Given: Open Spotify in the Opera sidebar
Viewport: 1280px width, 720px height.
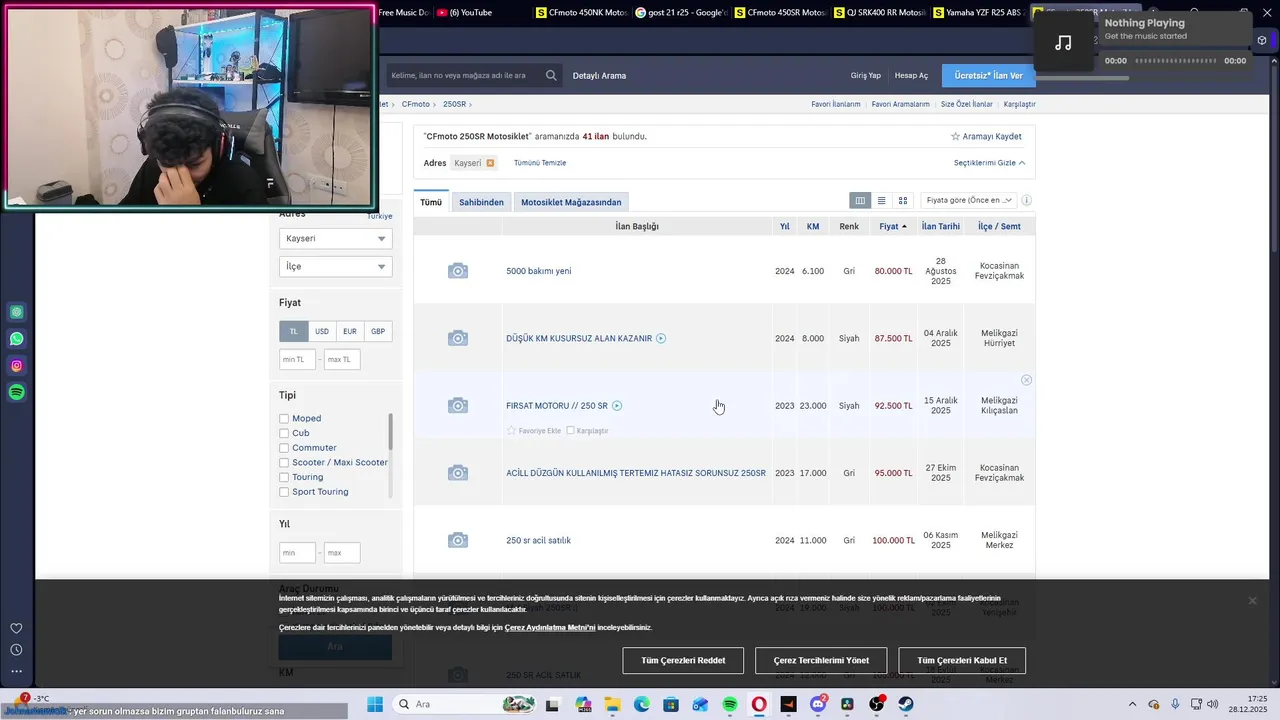Looking at the screenshot, I should click(17, 393).
